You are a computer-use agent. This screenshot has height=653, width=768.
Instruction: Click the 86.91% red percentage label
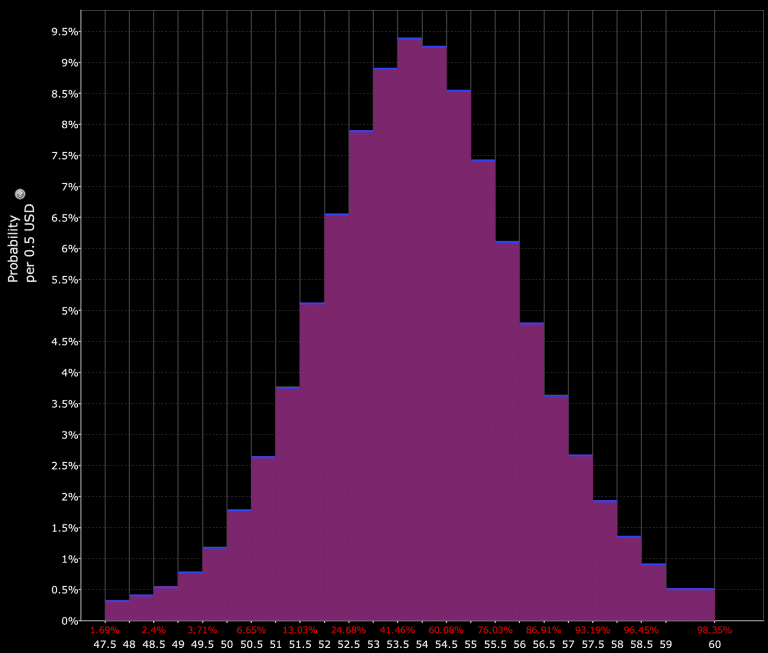[543, 630]
